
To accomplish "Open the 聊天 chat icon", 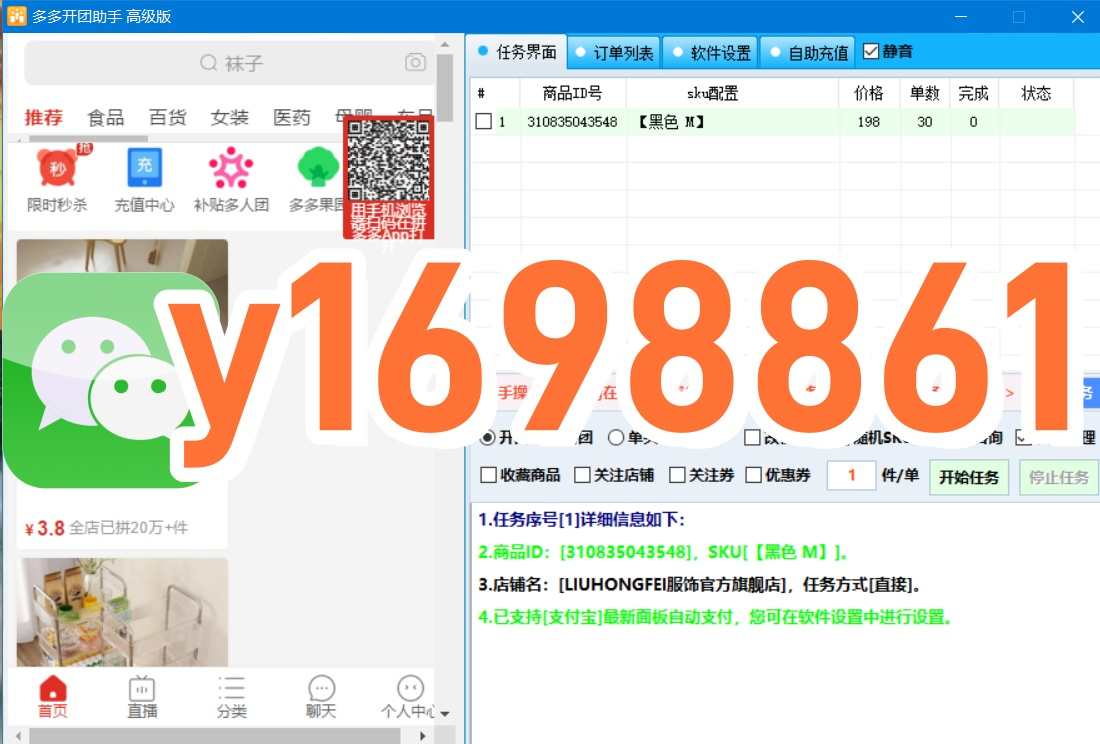I will [321, 689].
